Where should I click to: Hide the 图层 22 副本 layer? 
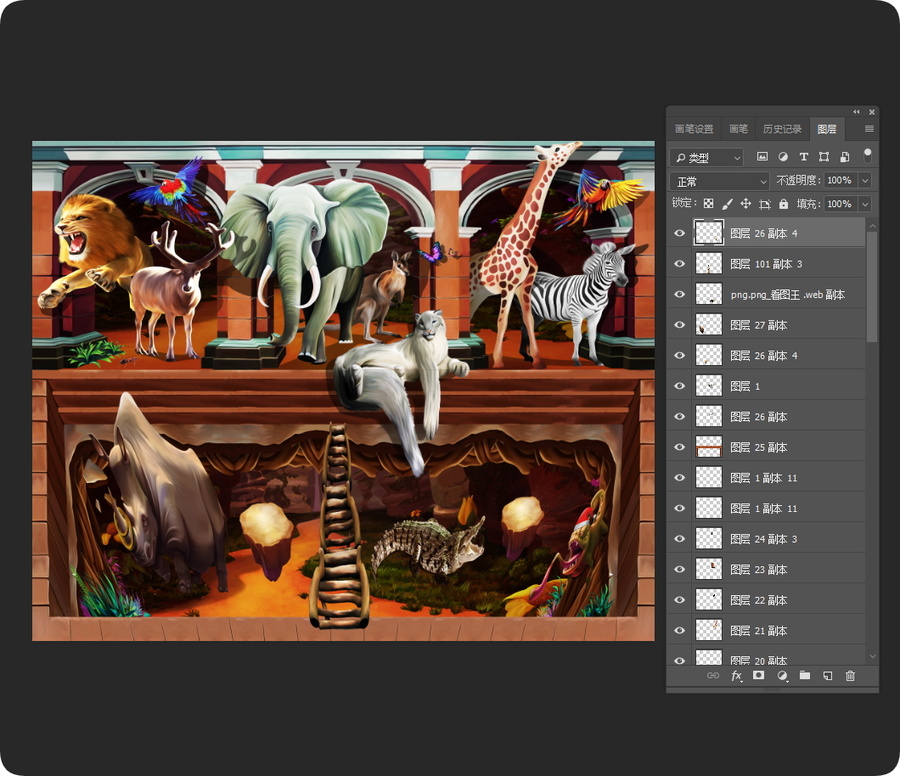tap(680, 600)
